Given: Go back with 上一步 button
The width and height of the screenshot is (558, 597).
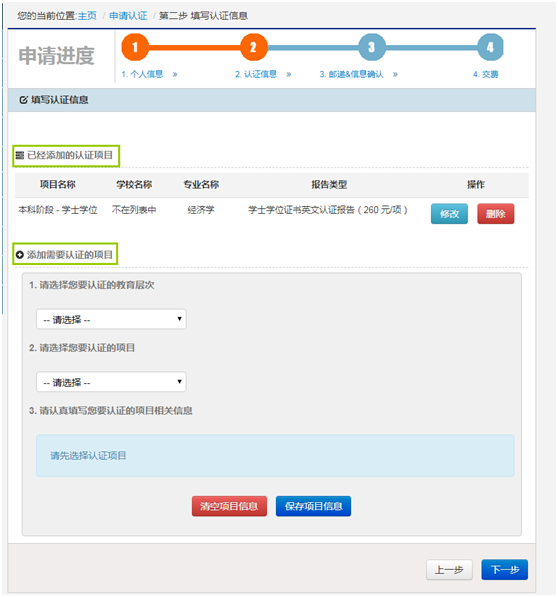Looking at the screenshot, I should [x=449, y=570].
